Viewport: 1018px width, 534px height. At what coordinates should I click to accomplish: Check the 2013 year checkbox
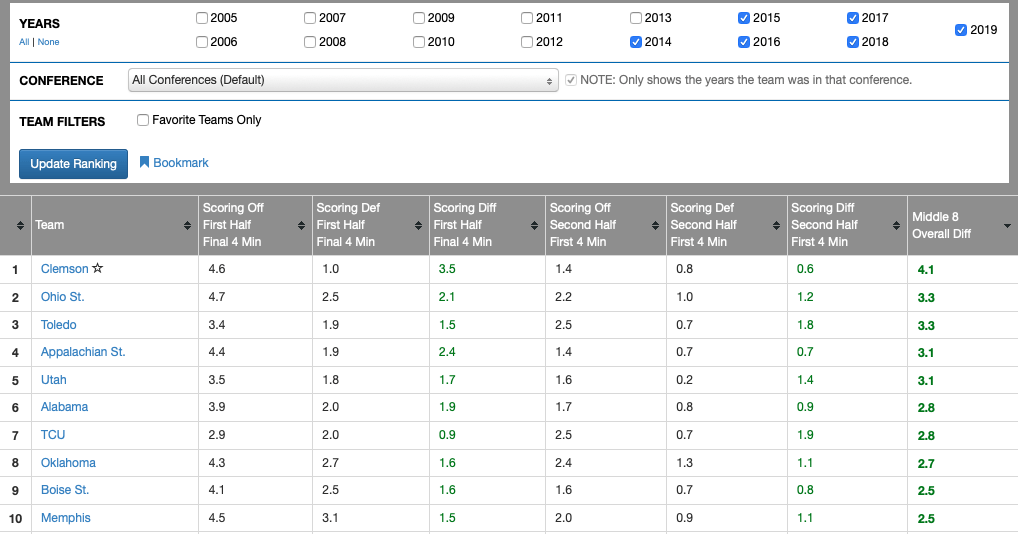(x=636, y=18)
